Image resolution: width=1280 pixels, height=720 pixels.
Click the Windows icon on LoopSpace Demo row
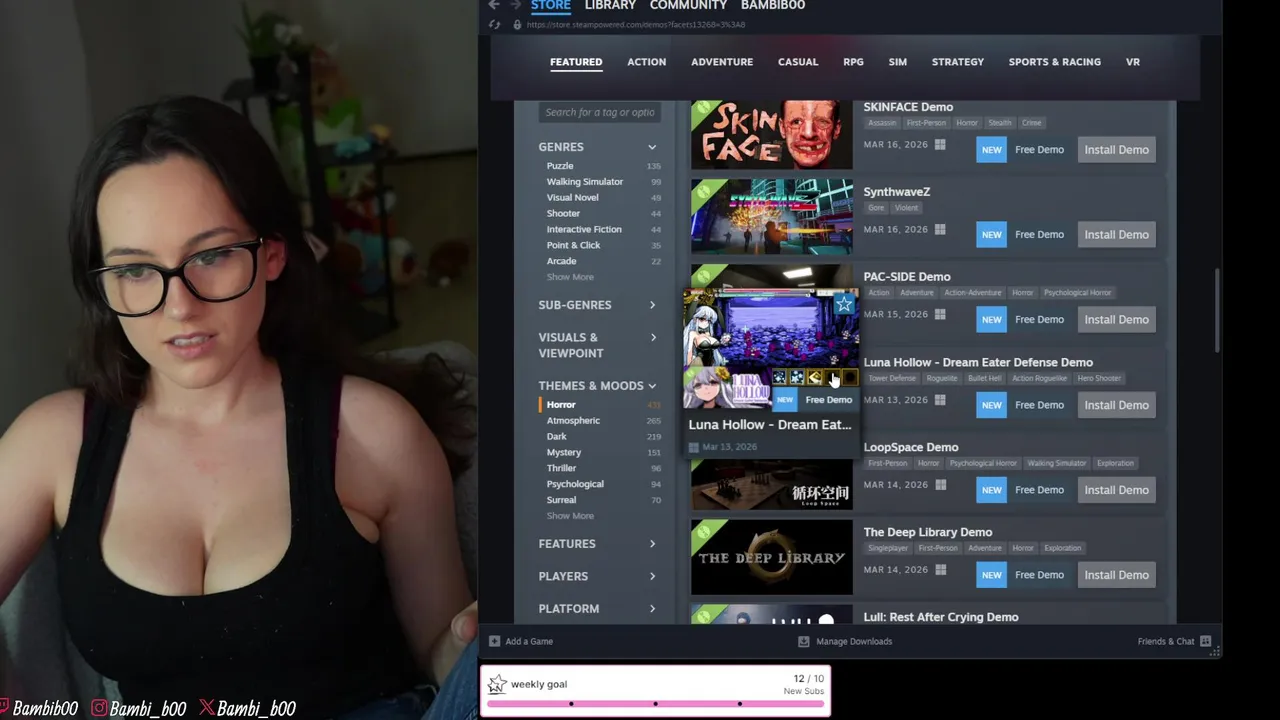click(940, 485)
